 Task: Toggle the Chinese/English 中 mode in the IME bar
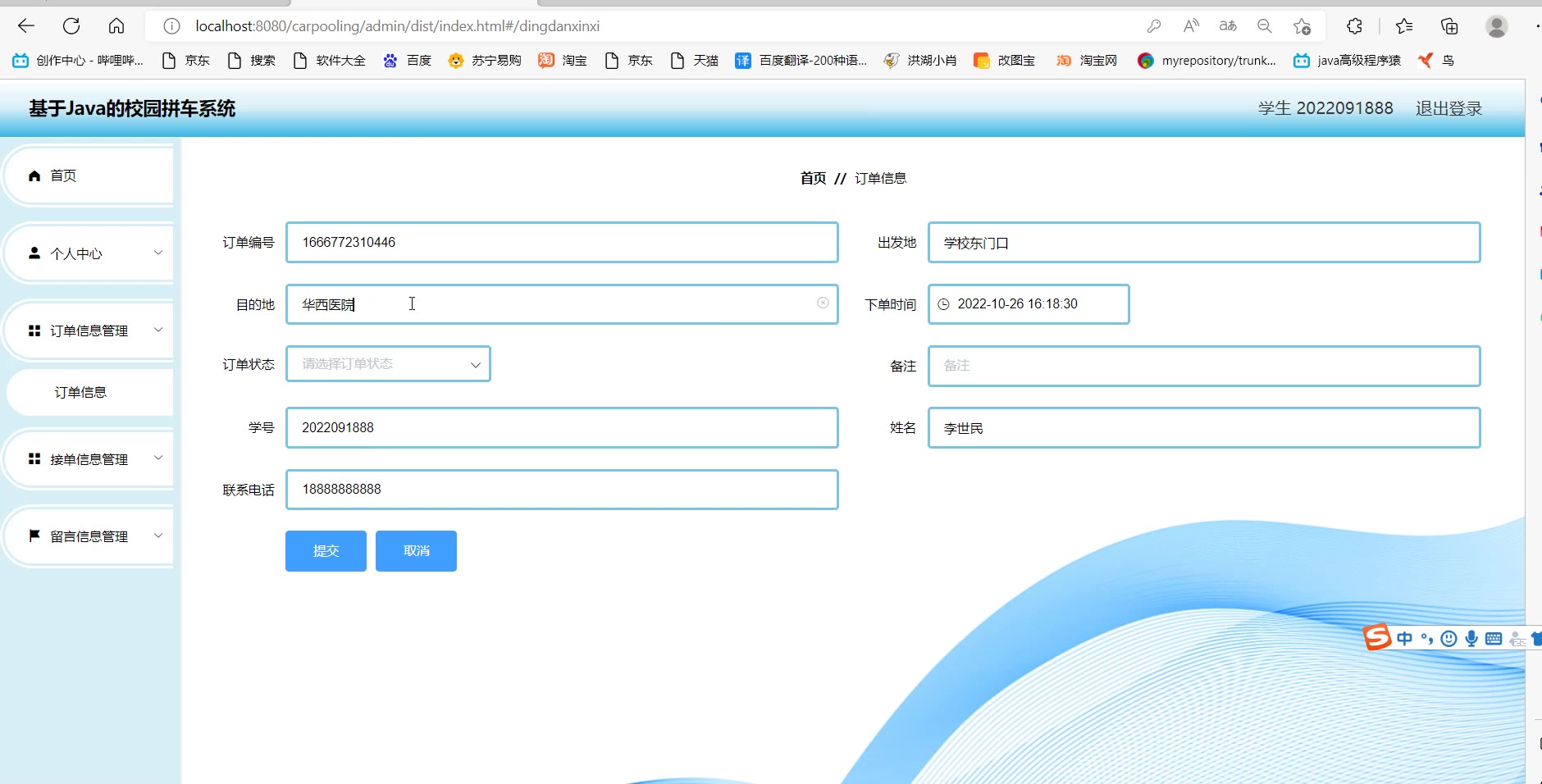(1405, 639)
